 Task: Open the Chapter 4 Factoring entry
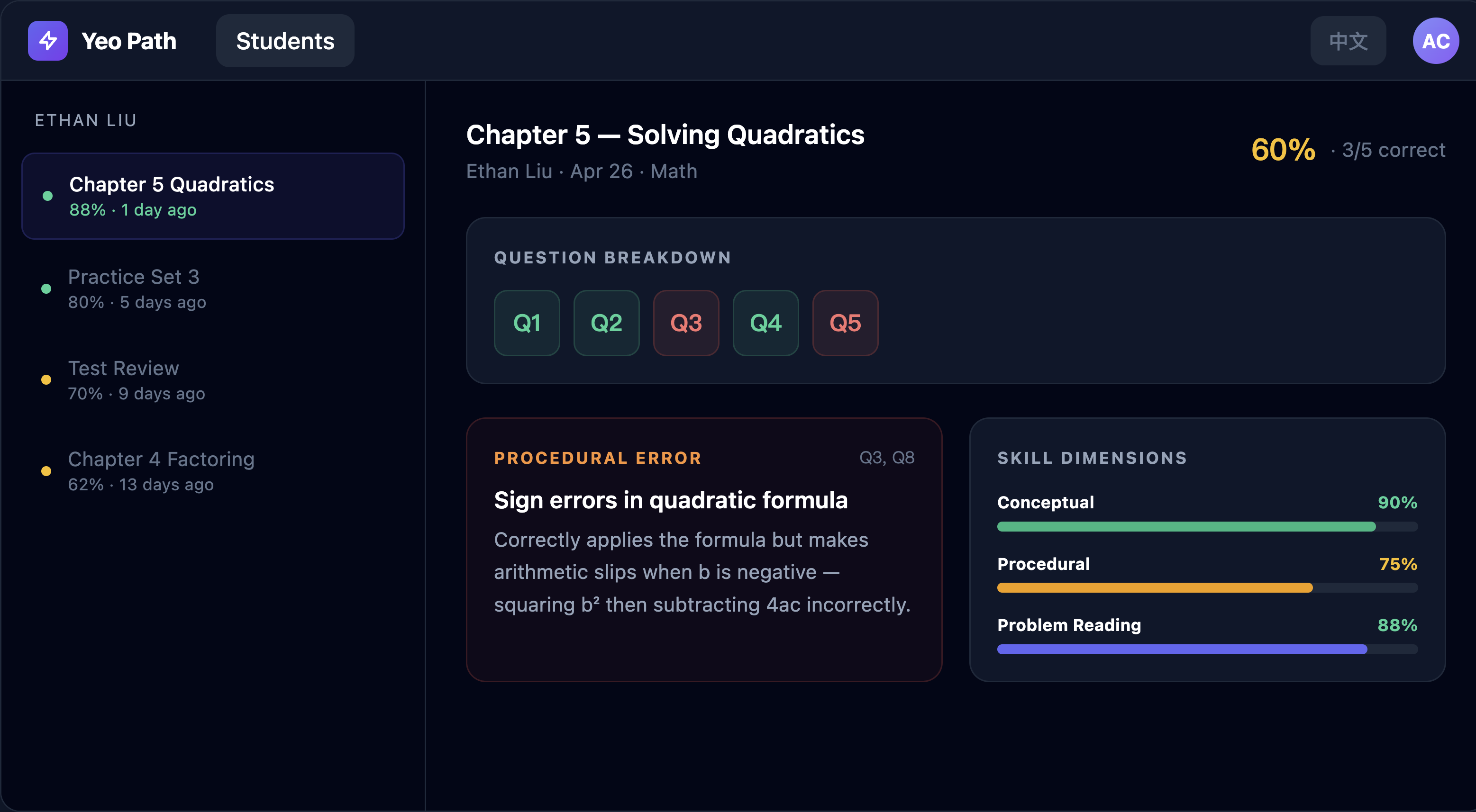click(212, 471)
